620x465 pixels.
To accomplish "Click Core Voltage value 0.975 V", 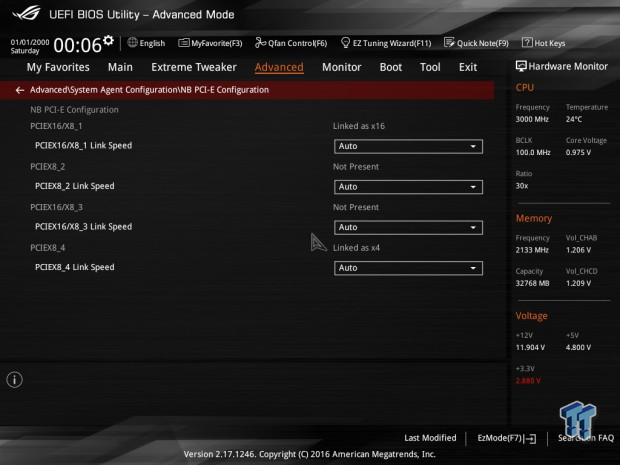I will 578,152.
